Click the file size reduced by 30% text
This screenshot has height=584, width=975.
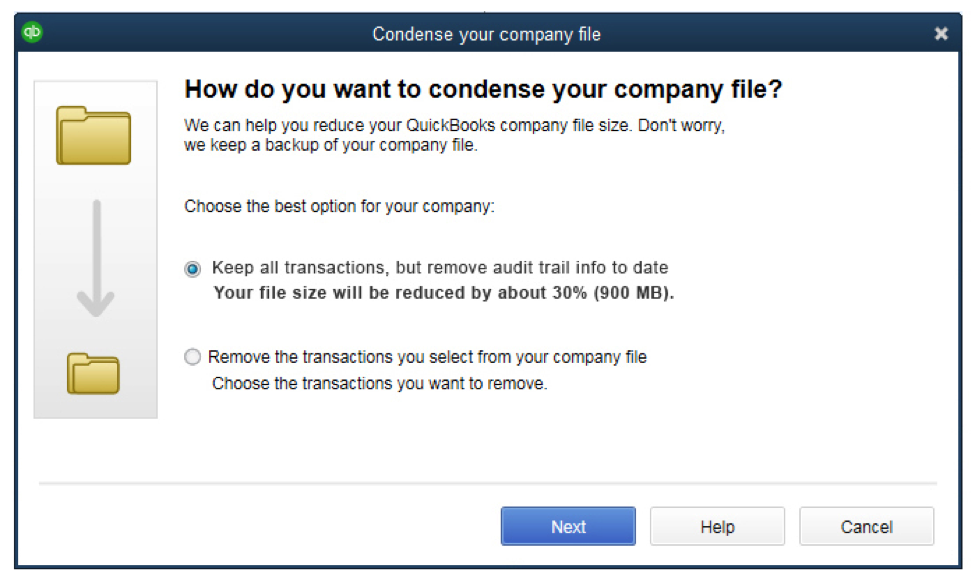444,294
